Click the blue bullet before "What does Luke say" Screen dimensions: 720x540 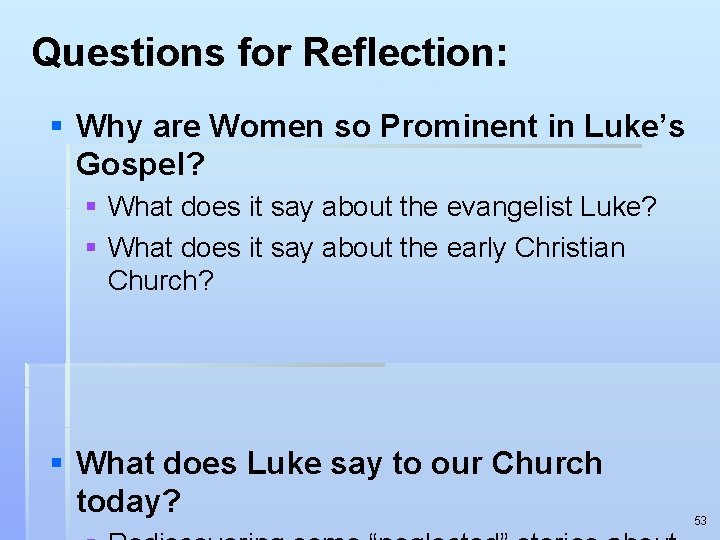click(x=56, y=462)
